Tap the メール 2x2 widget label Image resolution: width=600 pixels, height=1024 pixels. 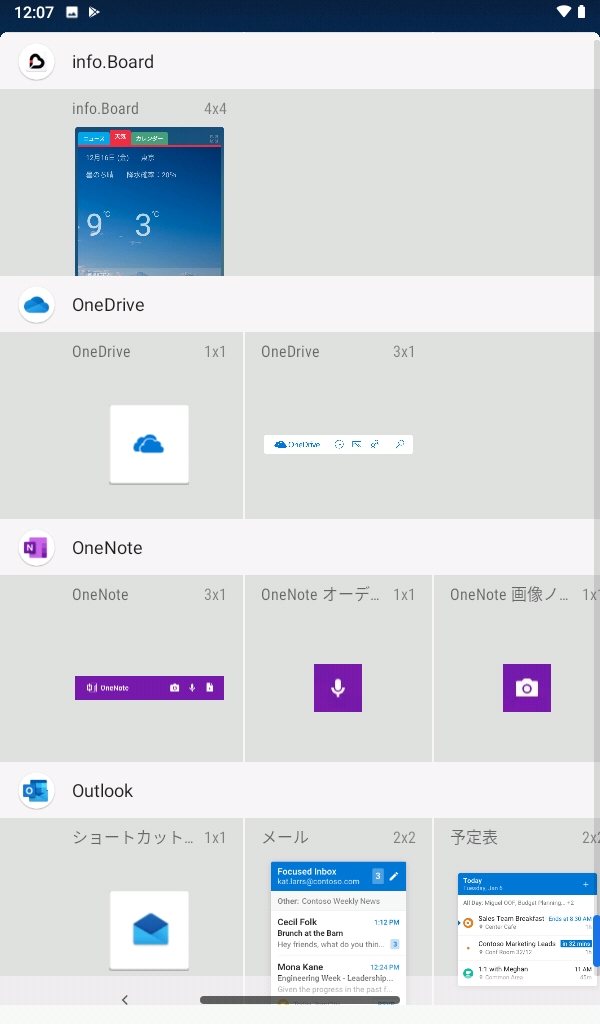[x=285, y=837]
